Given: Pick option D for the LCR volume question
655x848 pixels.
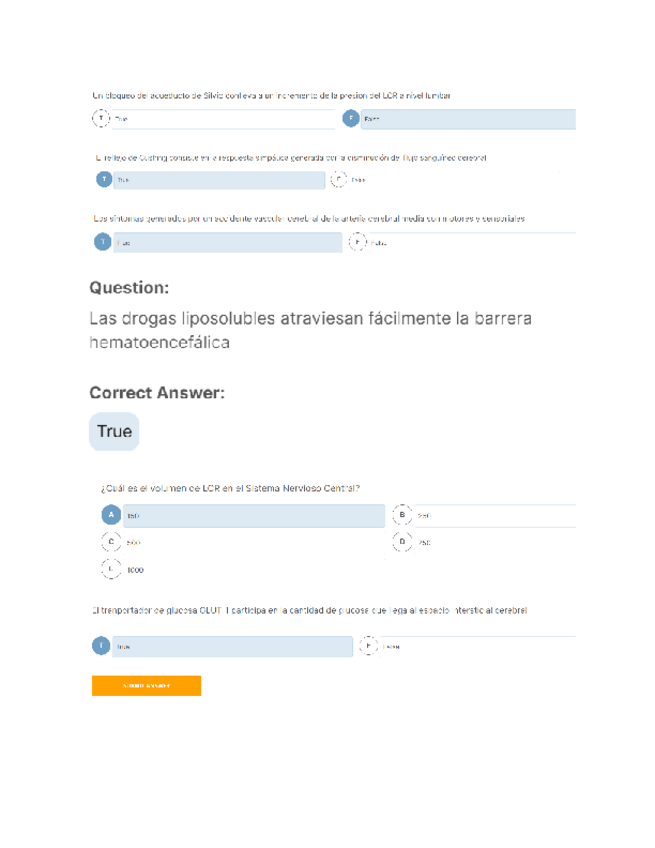Looking at the screenshot, I should point(401,542).
